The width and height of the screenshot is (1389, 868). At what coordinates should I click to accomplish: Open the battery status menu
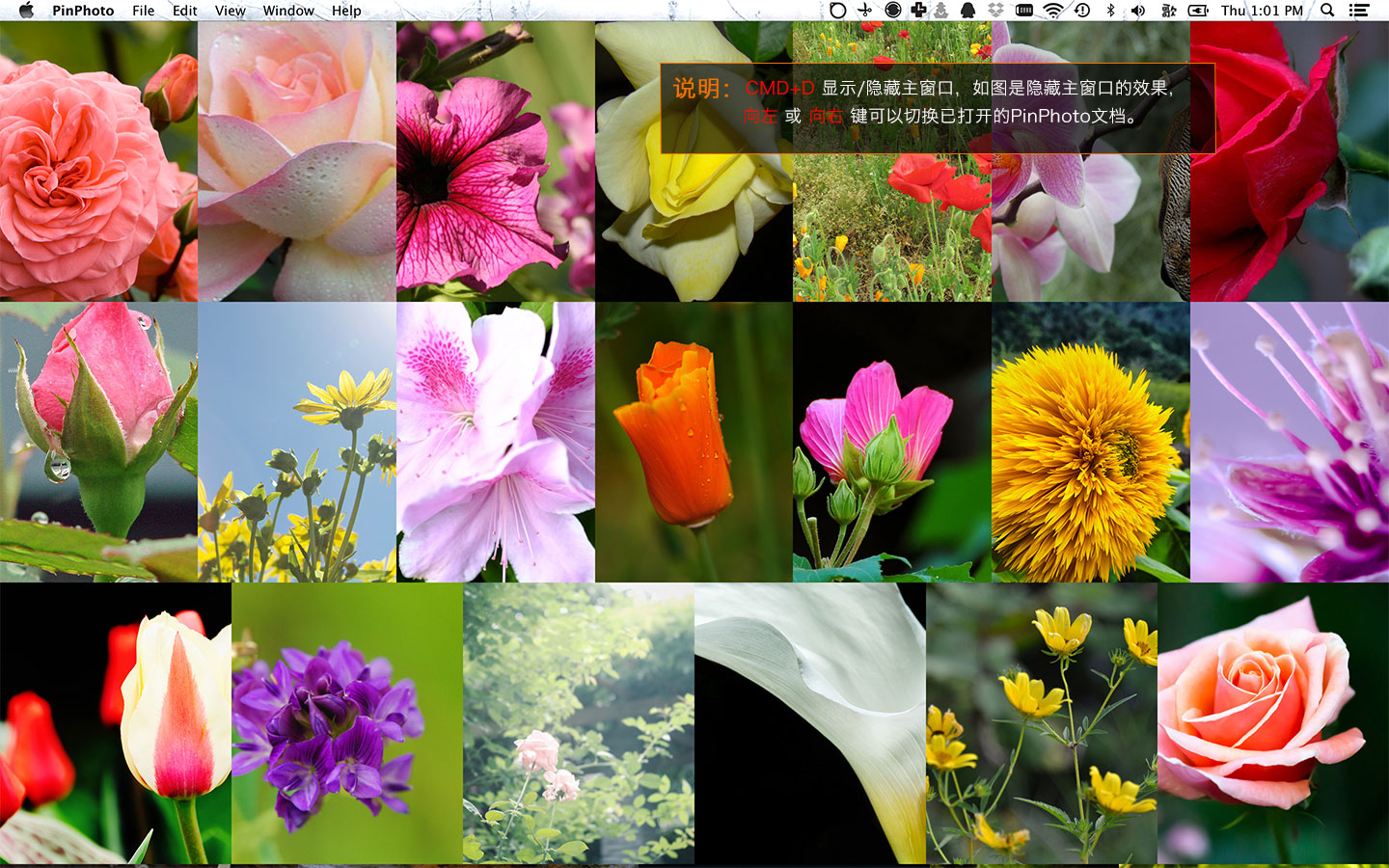[1198, 11]
